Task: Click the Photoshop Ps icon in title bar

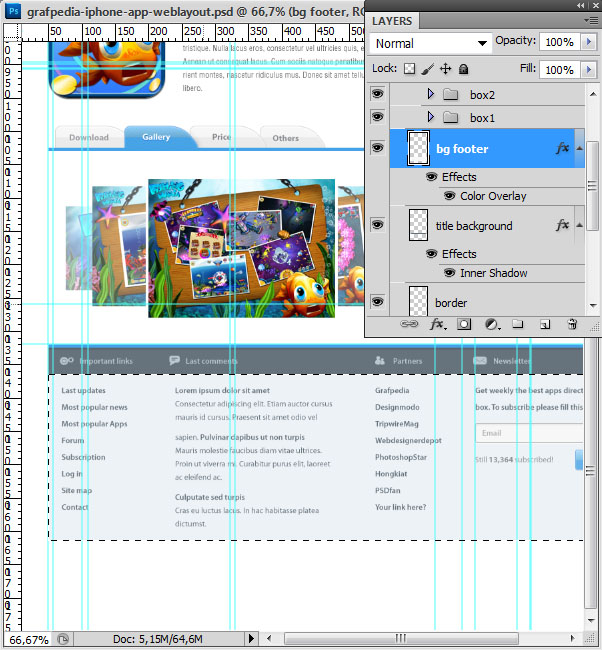Action: pos(13,10)
